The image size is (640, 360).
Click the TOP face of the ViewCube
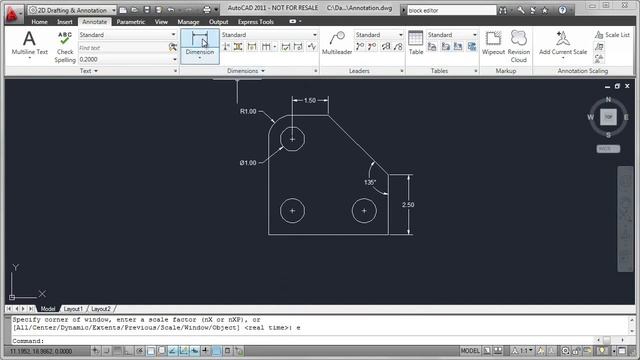[608, 117]
